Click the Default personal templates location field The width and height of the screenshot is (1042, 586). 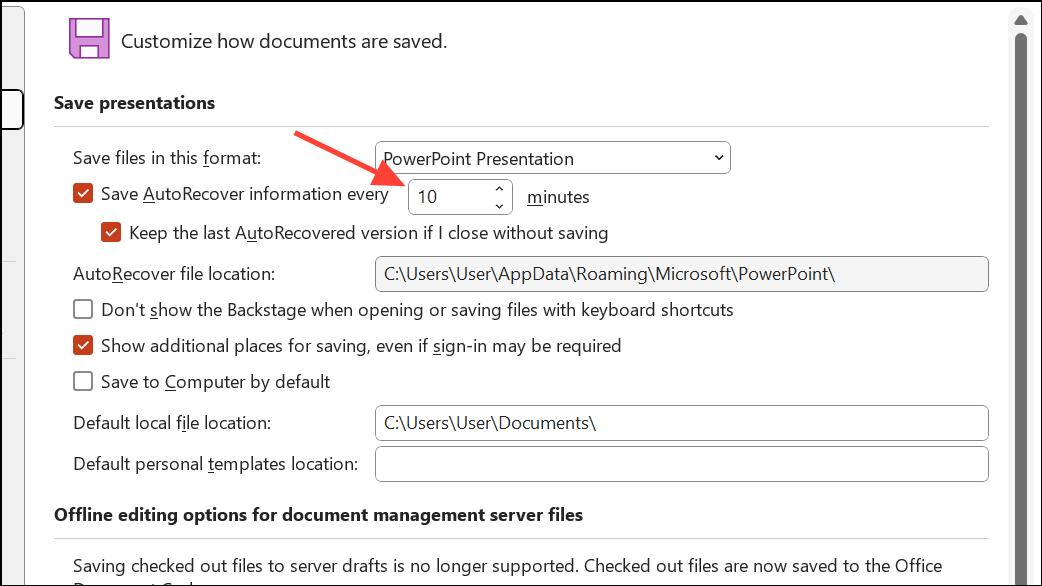681,463
